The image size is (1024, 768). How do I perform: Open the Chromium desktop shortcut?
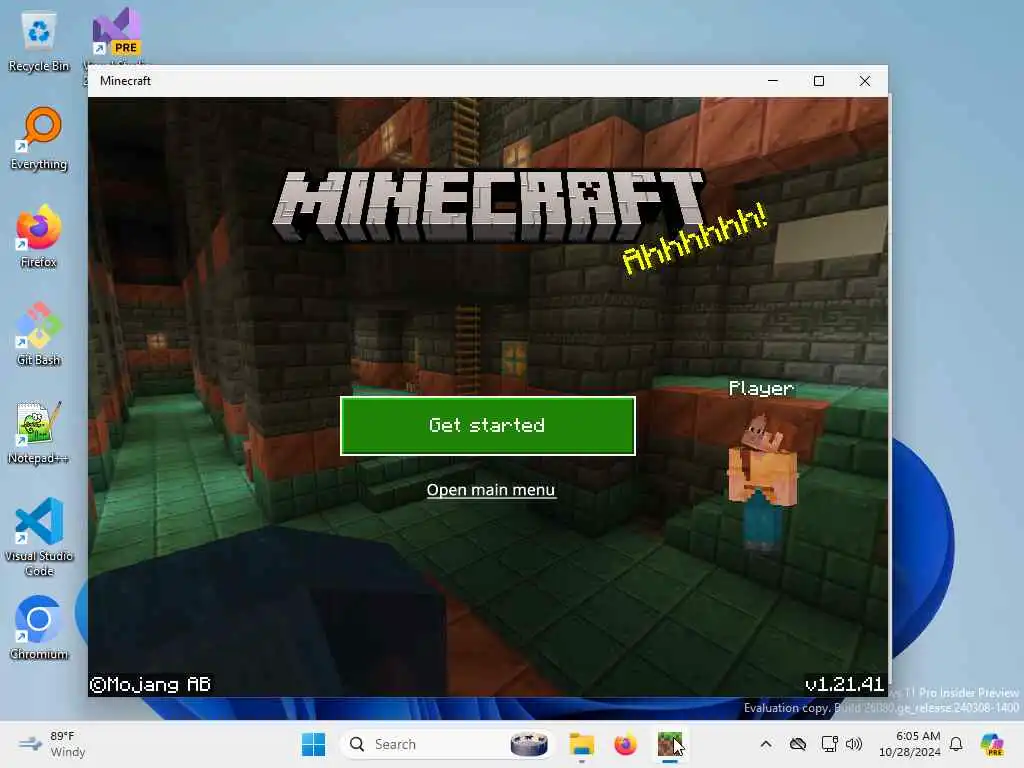(x=39, y=628)
